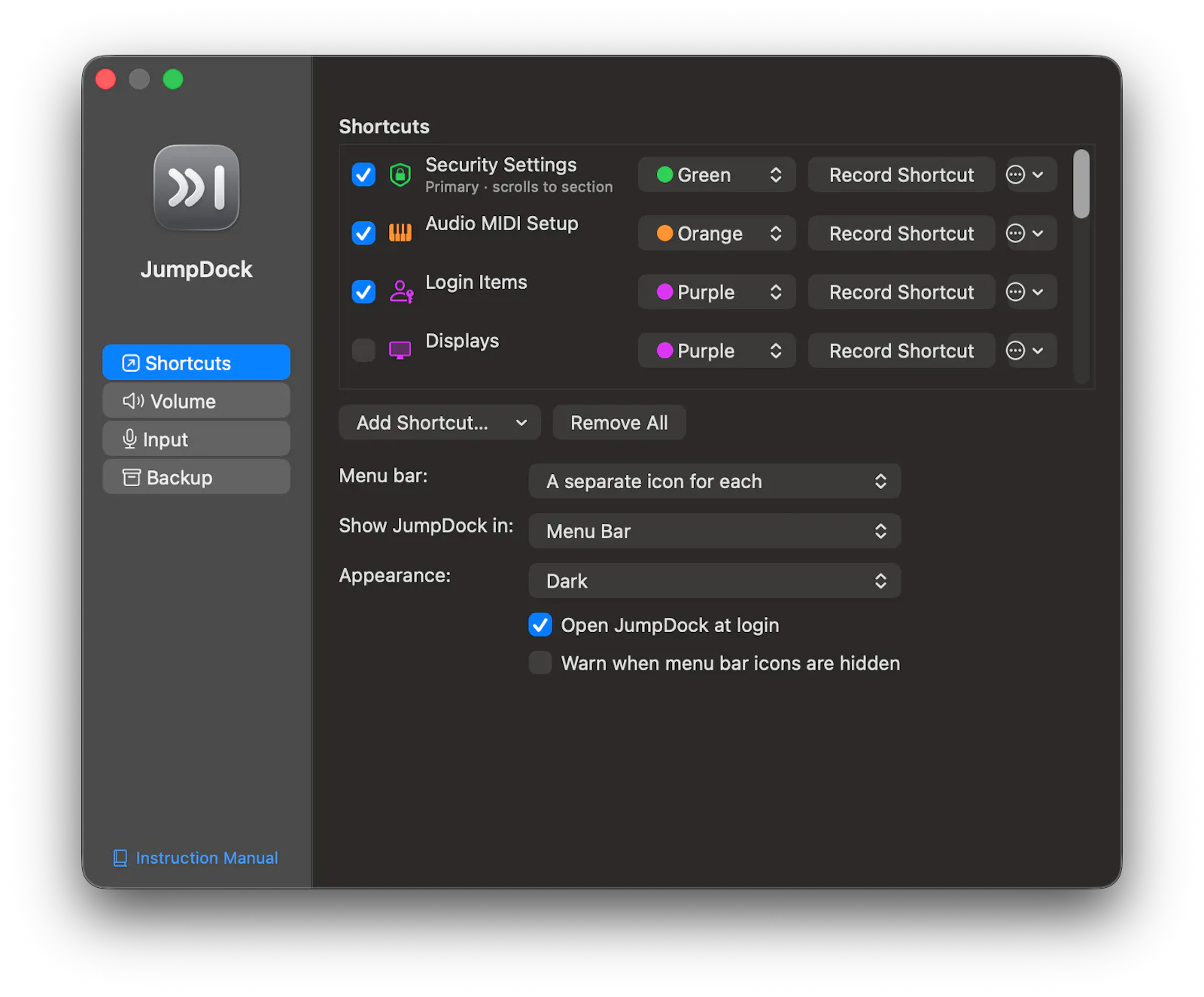Click the Audio MIDI Setup piano icon

(x=400, y=233)
